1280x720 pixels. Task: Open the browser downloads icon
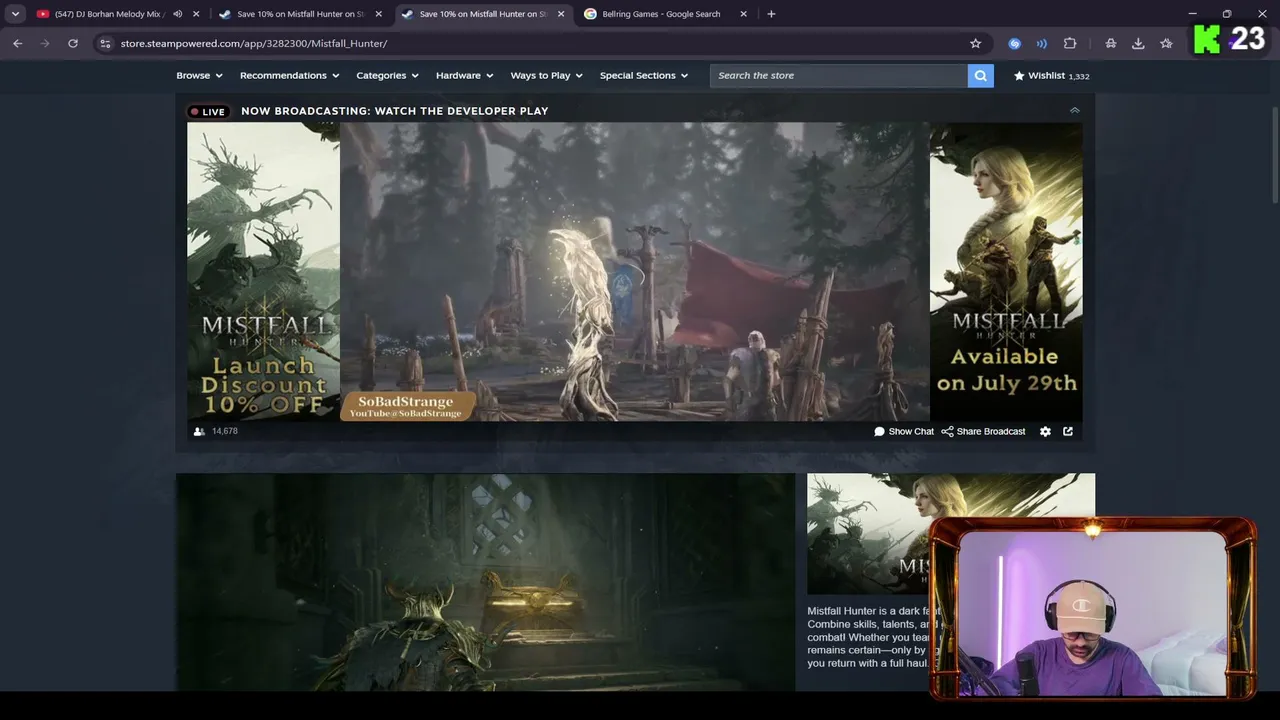pyautogui.click(x=1138, y=43)
